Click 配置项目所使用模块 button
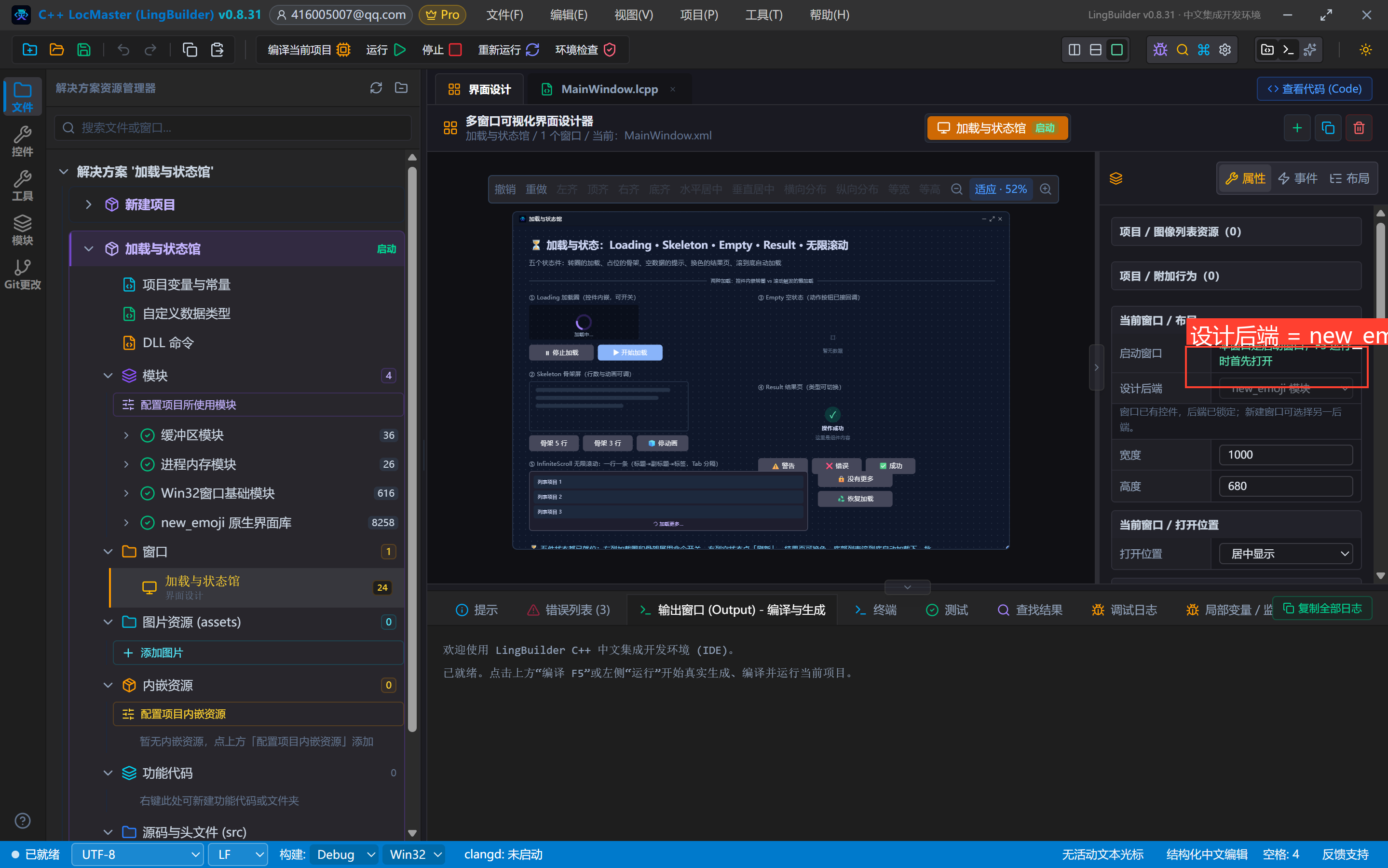This screenshot has height=868, width=1388. pos(259,405)
